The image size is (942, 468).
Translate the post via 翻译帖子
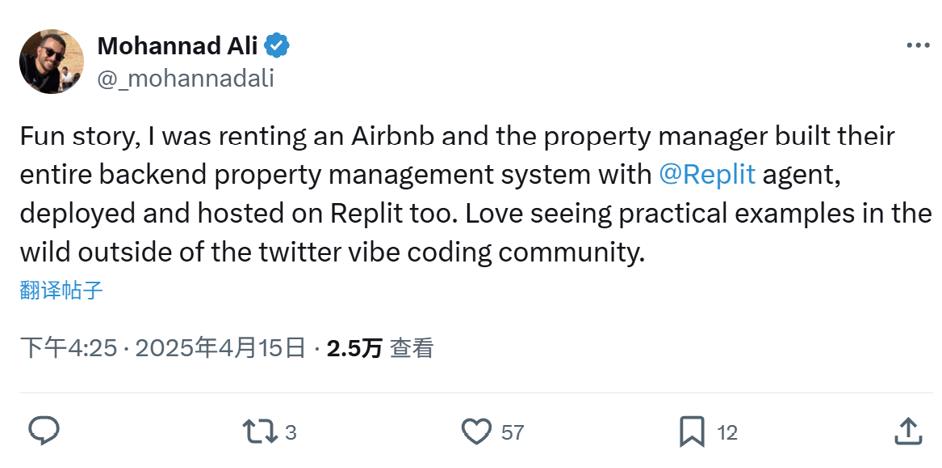click(x=61, y=290)
